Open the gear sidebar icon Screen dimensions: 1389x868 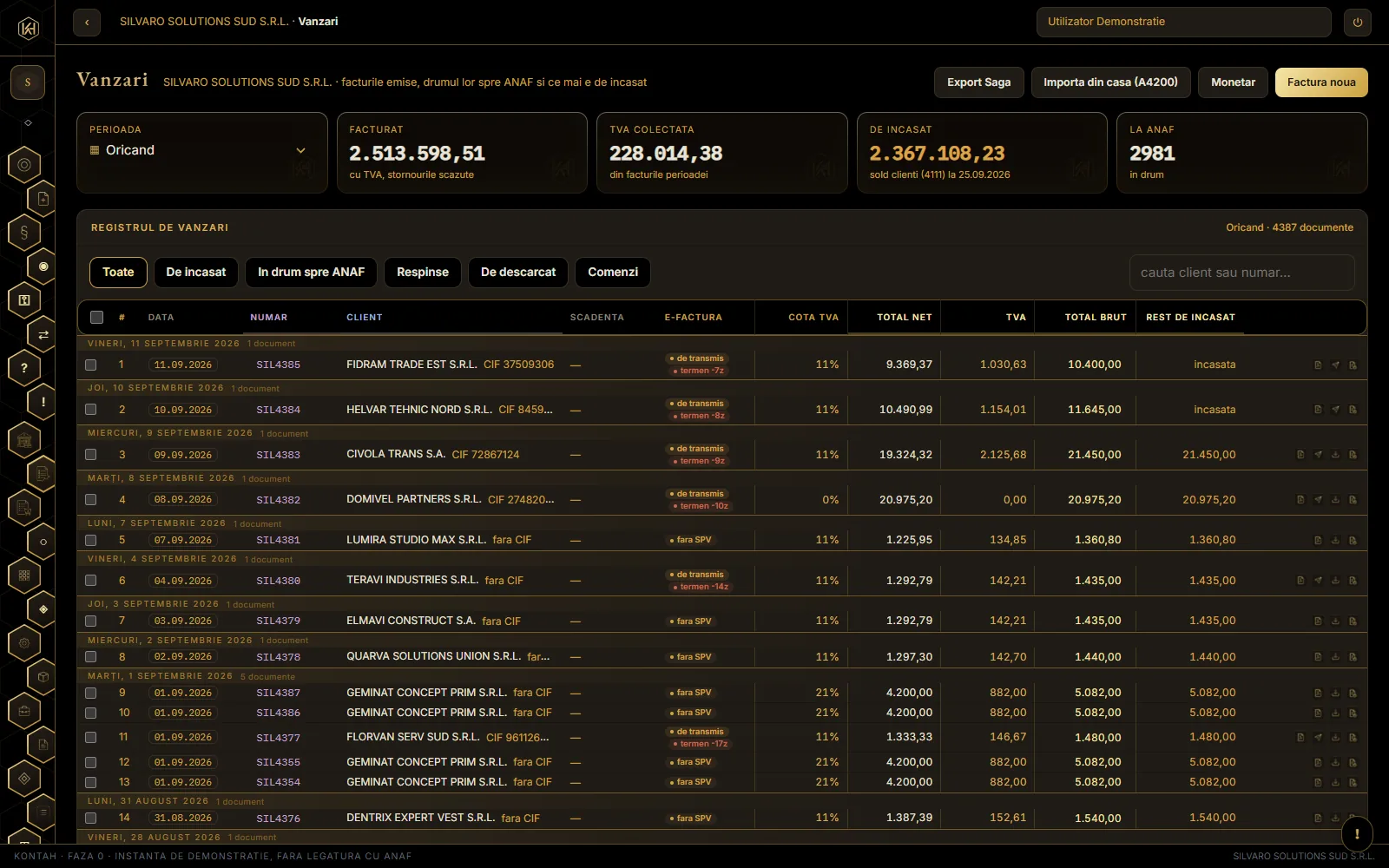click(x=24, y=643)
